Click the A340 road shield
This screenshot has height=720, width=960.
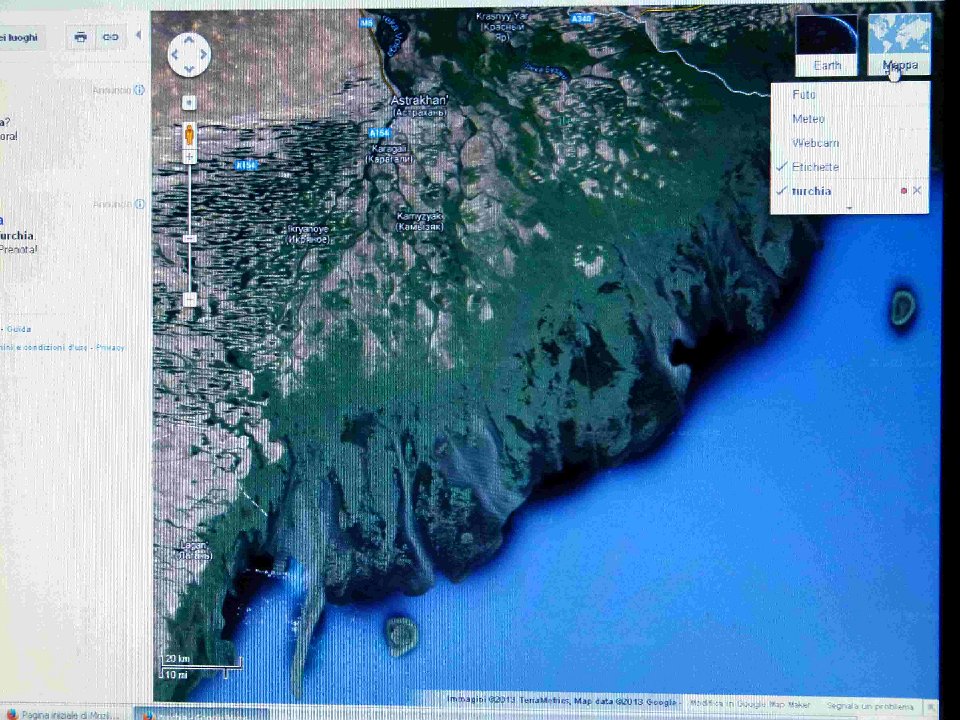coord(582,20)
